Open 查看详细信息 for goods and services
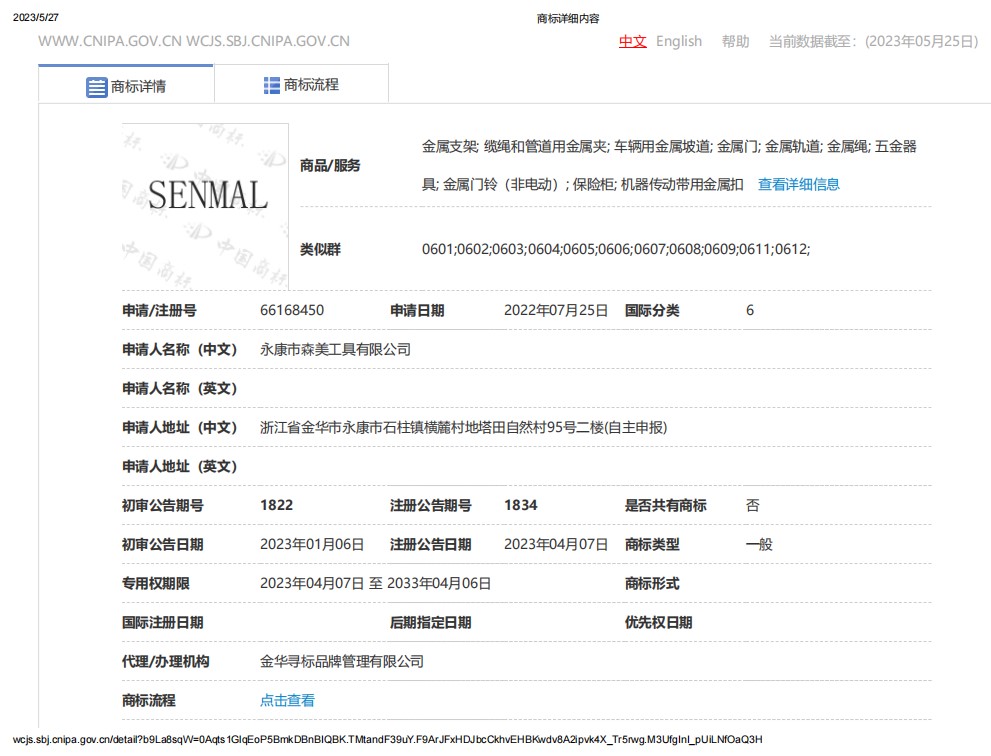Viewport: 991px width, 756px height. coord(799,185)
